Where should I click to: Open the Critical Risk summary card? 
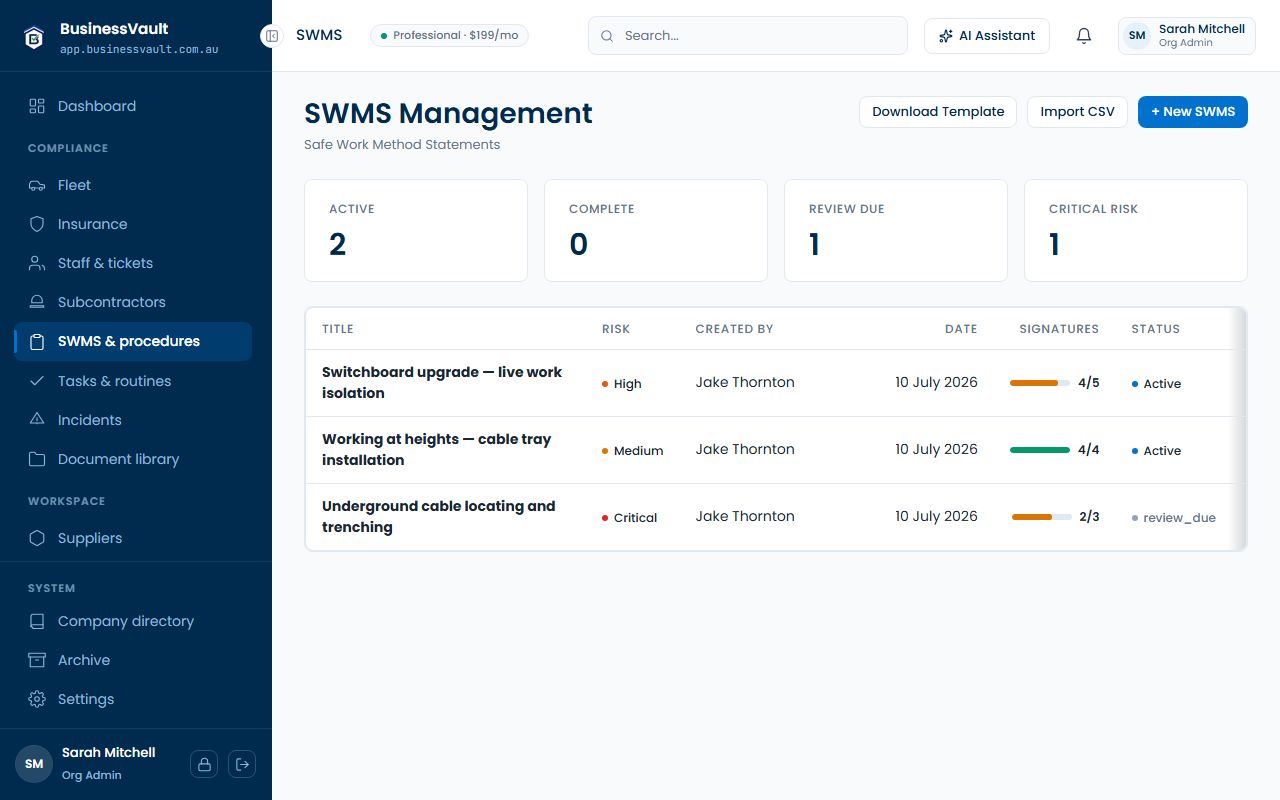(1136, 230)
